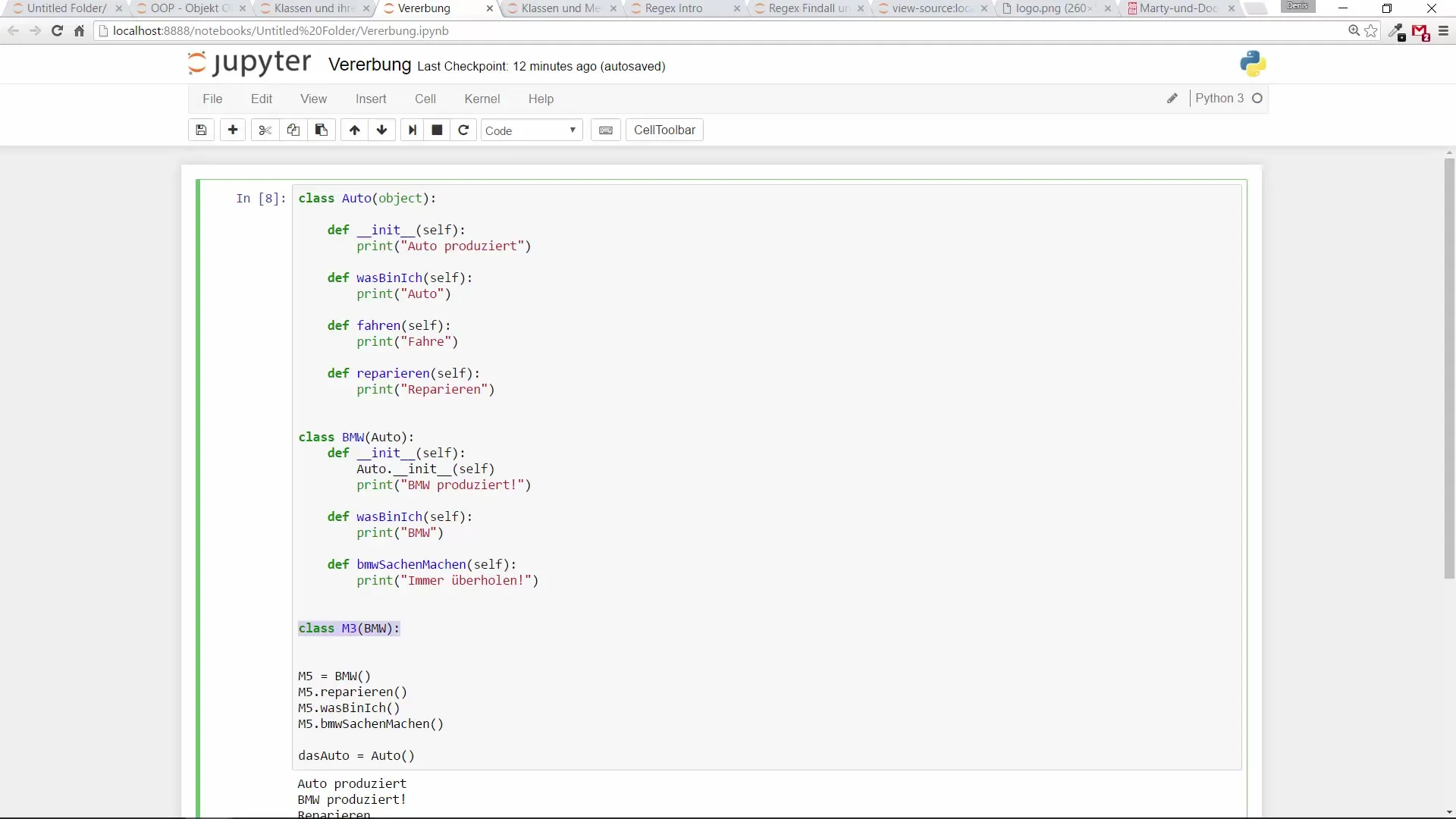Open the cell type Code dropdown
This screenshot has width=1456, height=819.
click(x=532, y=130)
